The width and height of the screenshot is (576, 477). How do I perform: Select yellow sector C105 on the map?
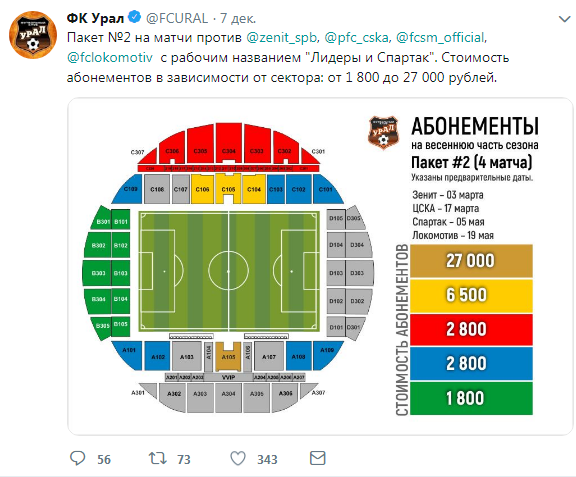click(x=228, y=189)
